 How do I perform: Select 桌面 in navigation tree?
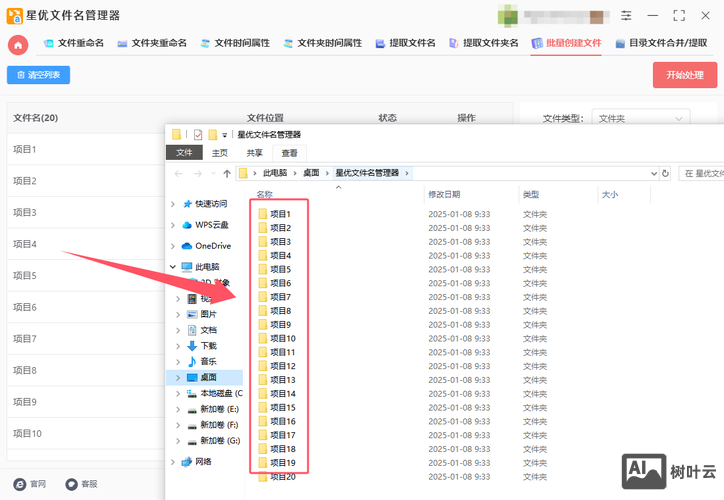(208, 377)
